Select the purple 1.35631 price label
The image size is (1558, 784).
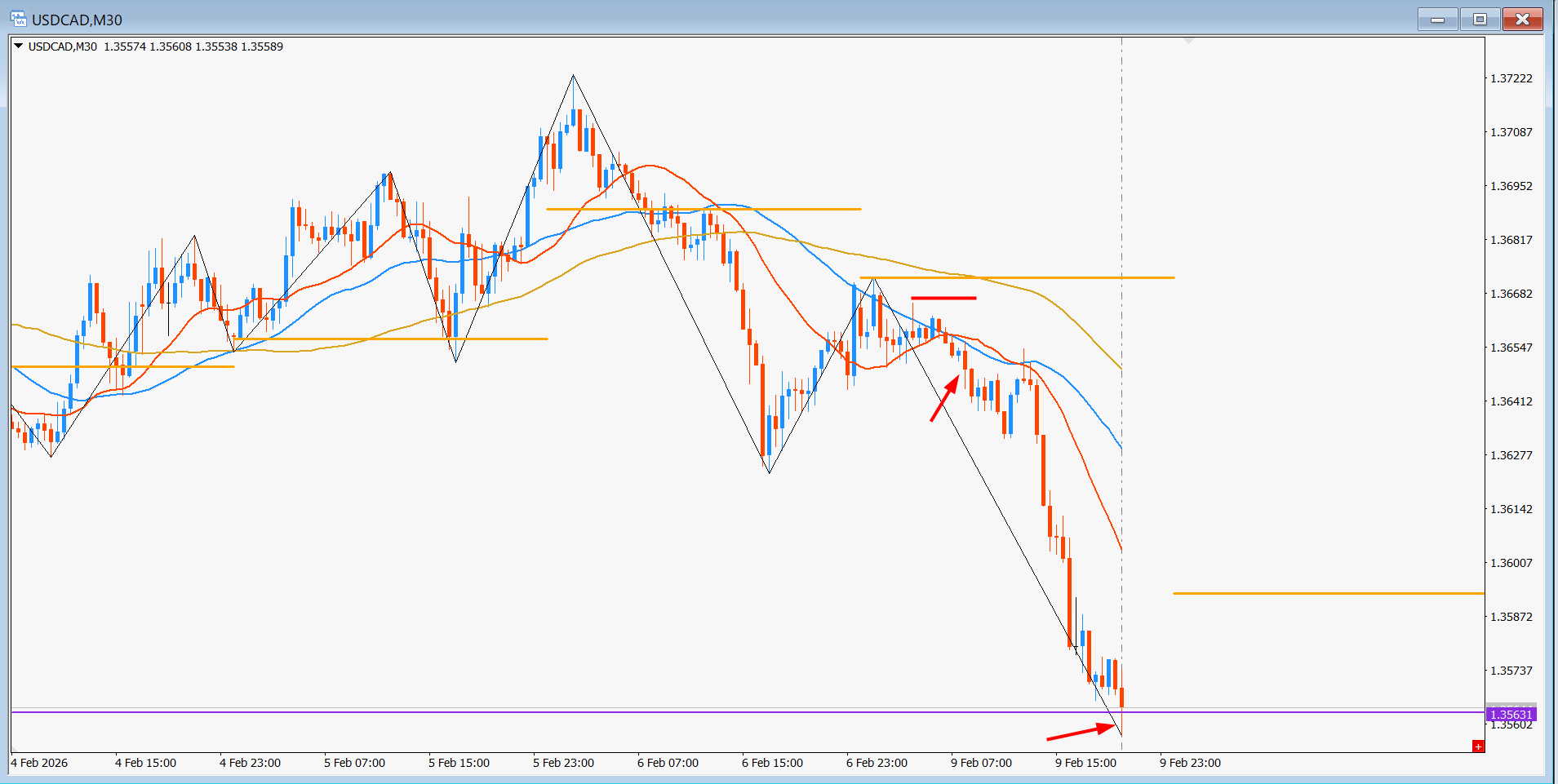tap(1511, 715)
